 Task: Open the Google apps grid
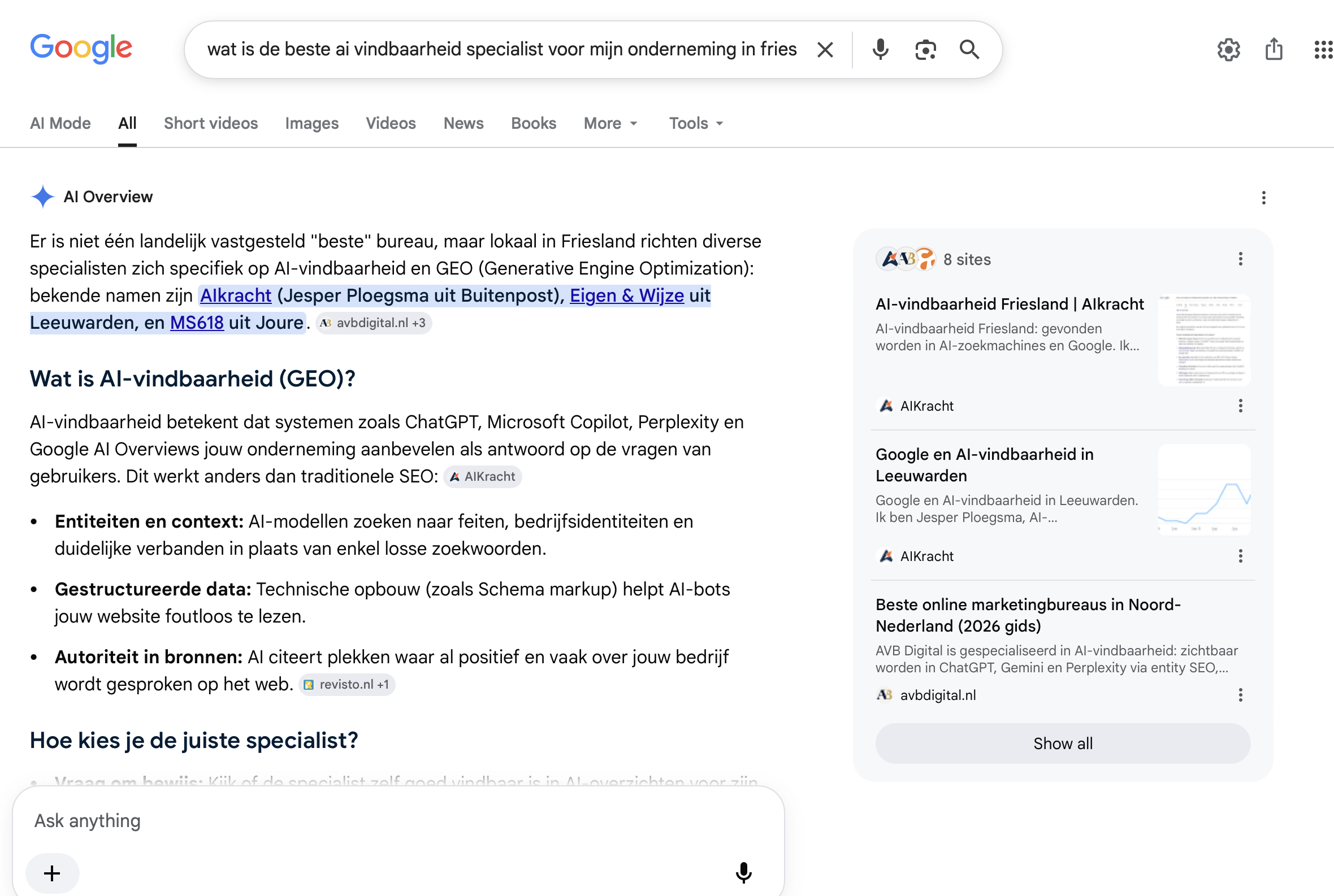[1323, 50]
